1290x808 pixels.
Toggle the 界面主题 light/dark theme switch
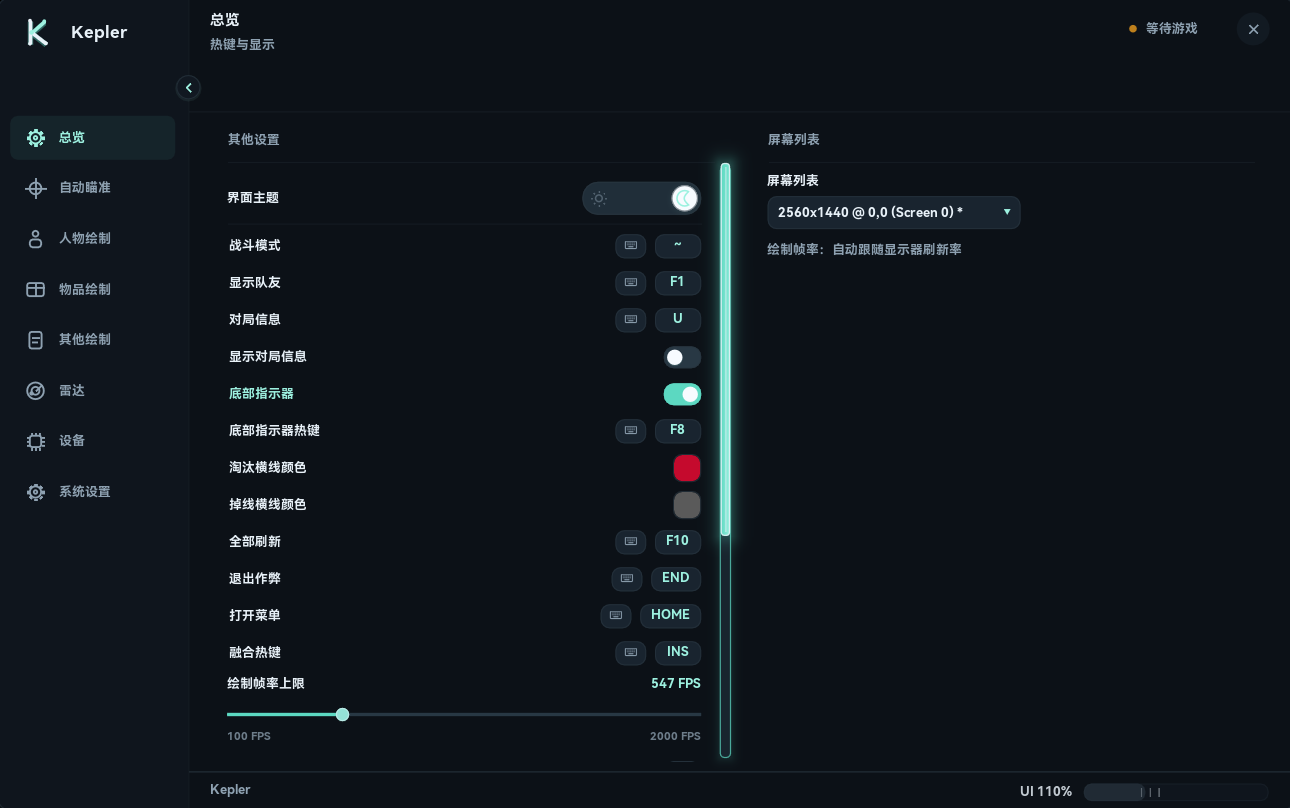pyautogui.click(x=641, y=198)
